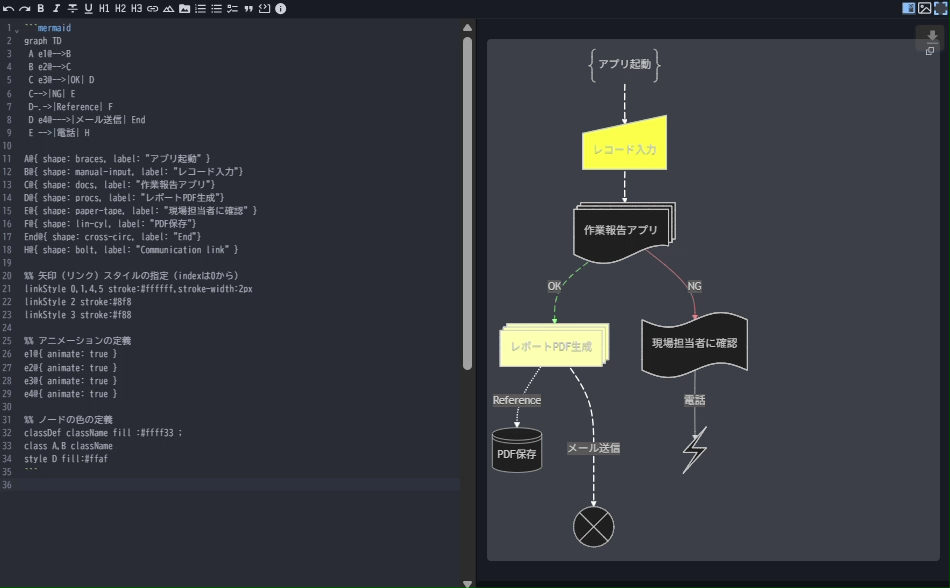
Task: Click the line with shape: paper-tape
Action: pos(141,211)
